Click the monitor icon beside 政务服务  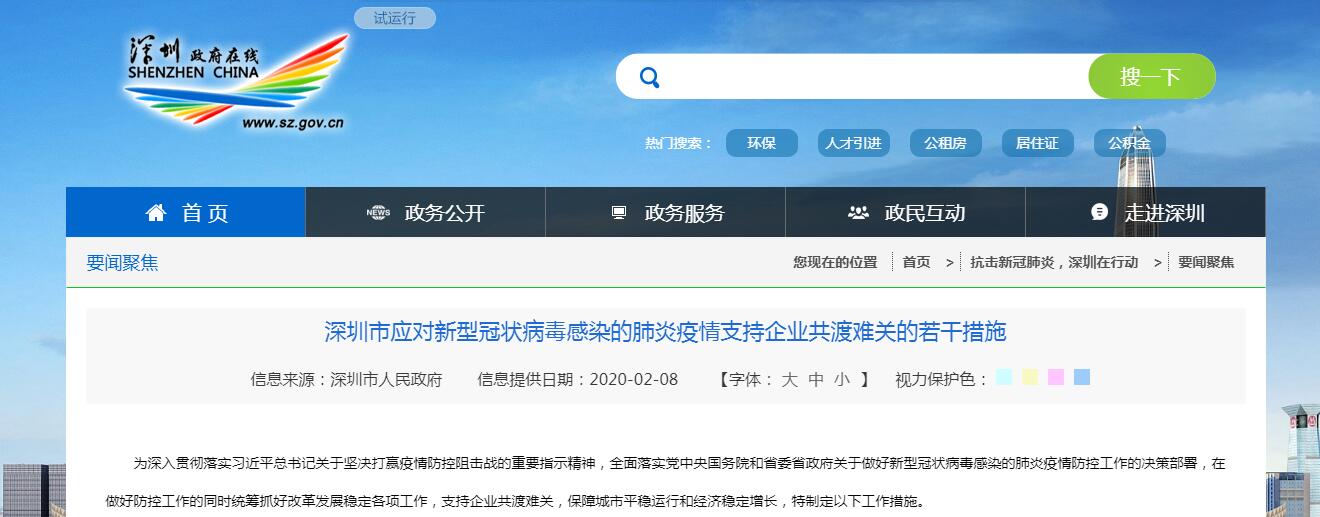(619, 212)
